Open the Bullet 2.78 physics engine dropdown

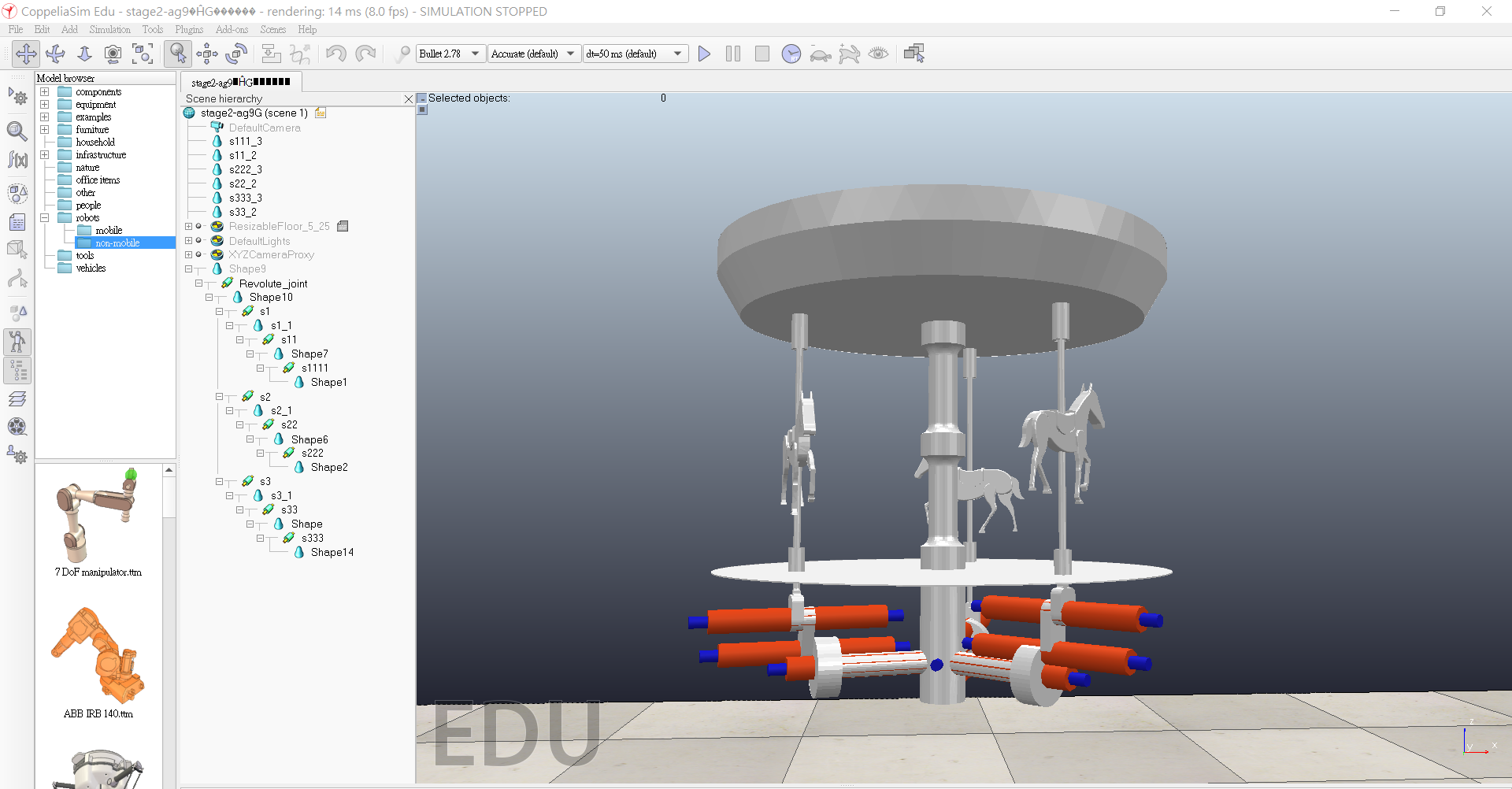(x=450, y=54)
